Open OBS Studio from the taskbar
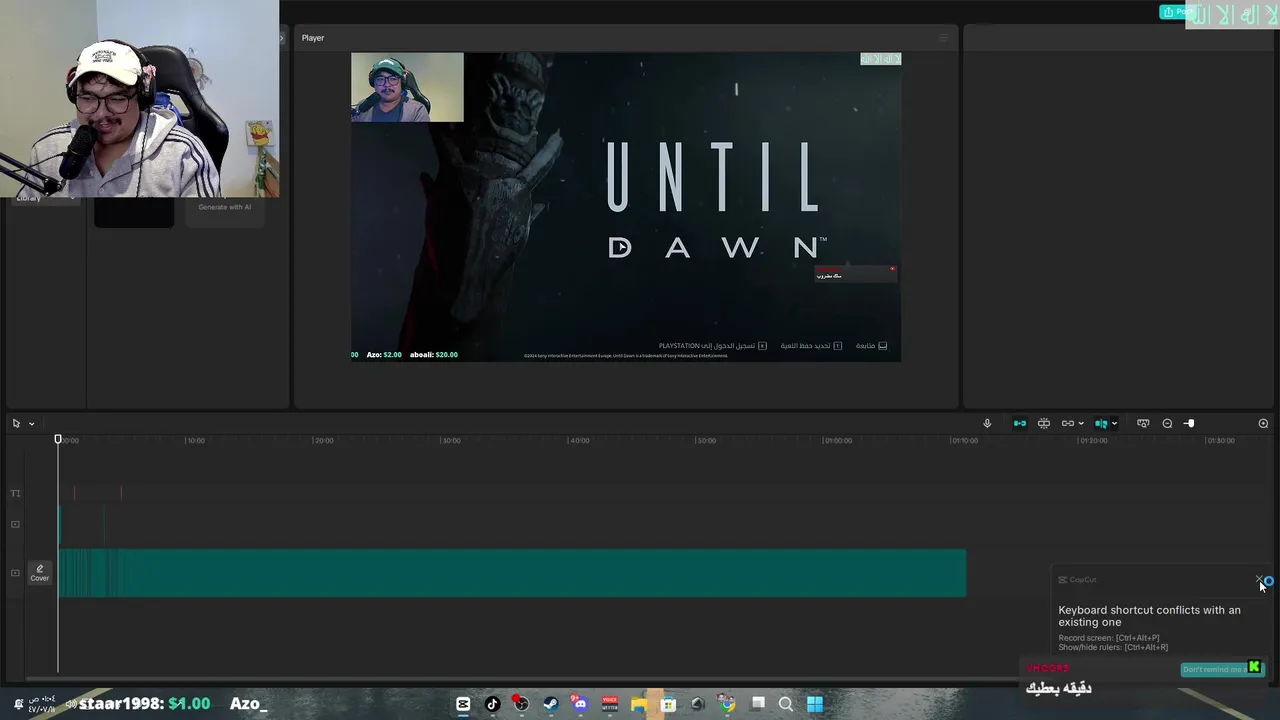Image resolution: width=1280 pixels, height=720 pixels. (521, 704)
